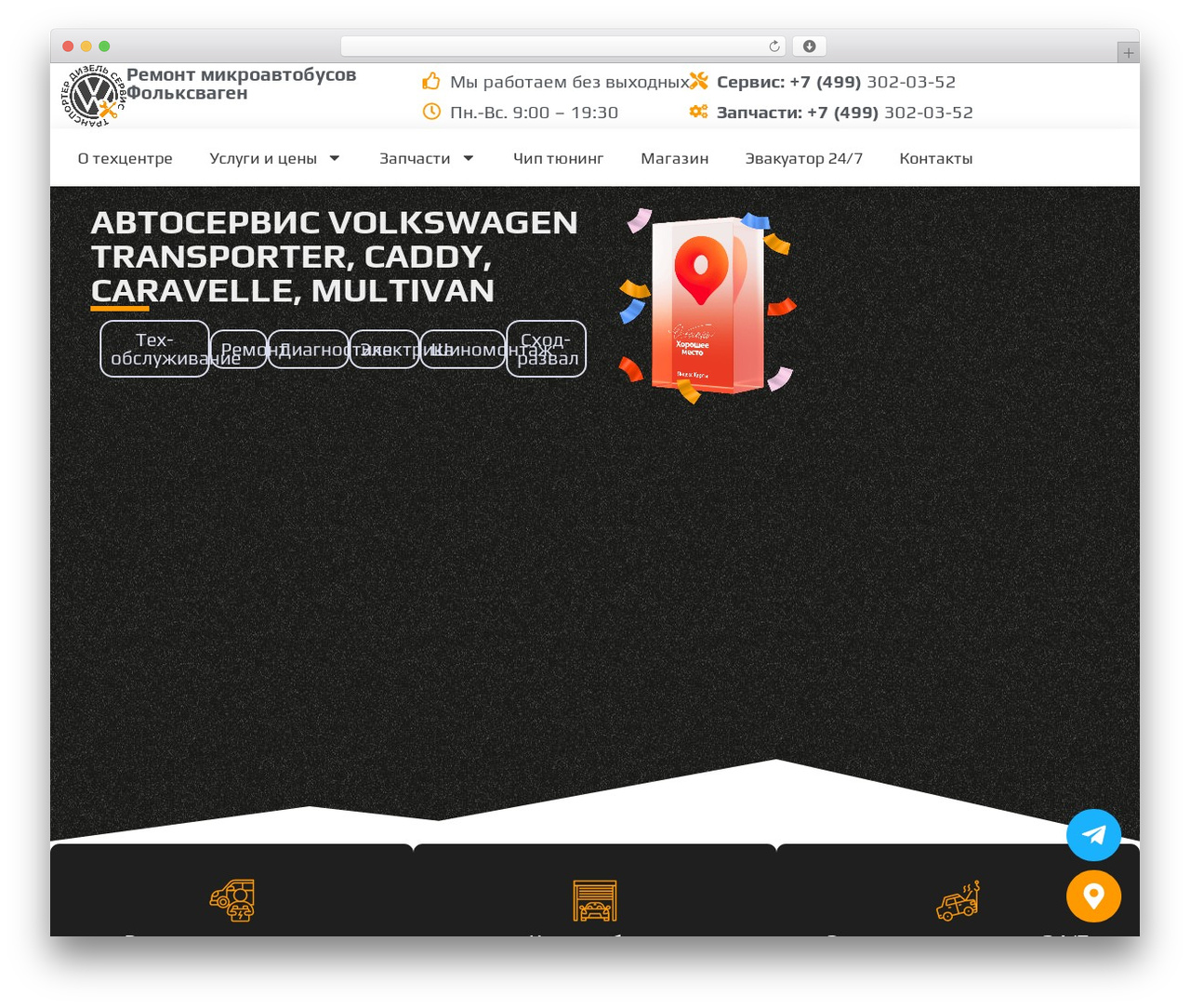Click the garage icon in the middle card
The width and height of the screenshot is (1190, 1008).
[x=595, y=900]
